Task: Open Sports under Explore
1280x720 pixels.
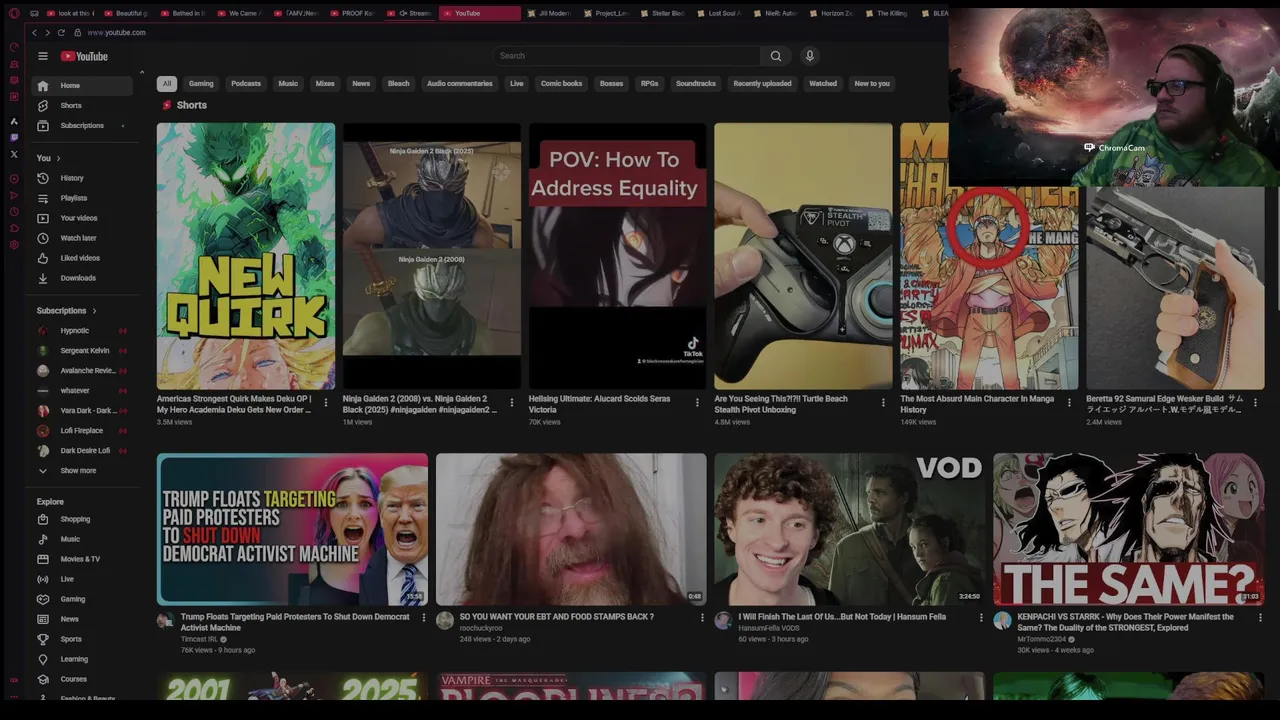Action: pyautogui.click(x=82, y=639)
